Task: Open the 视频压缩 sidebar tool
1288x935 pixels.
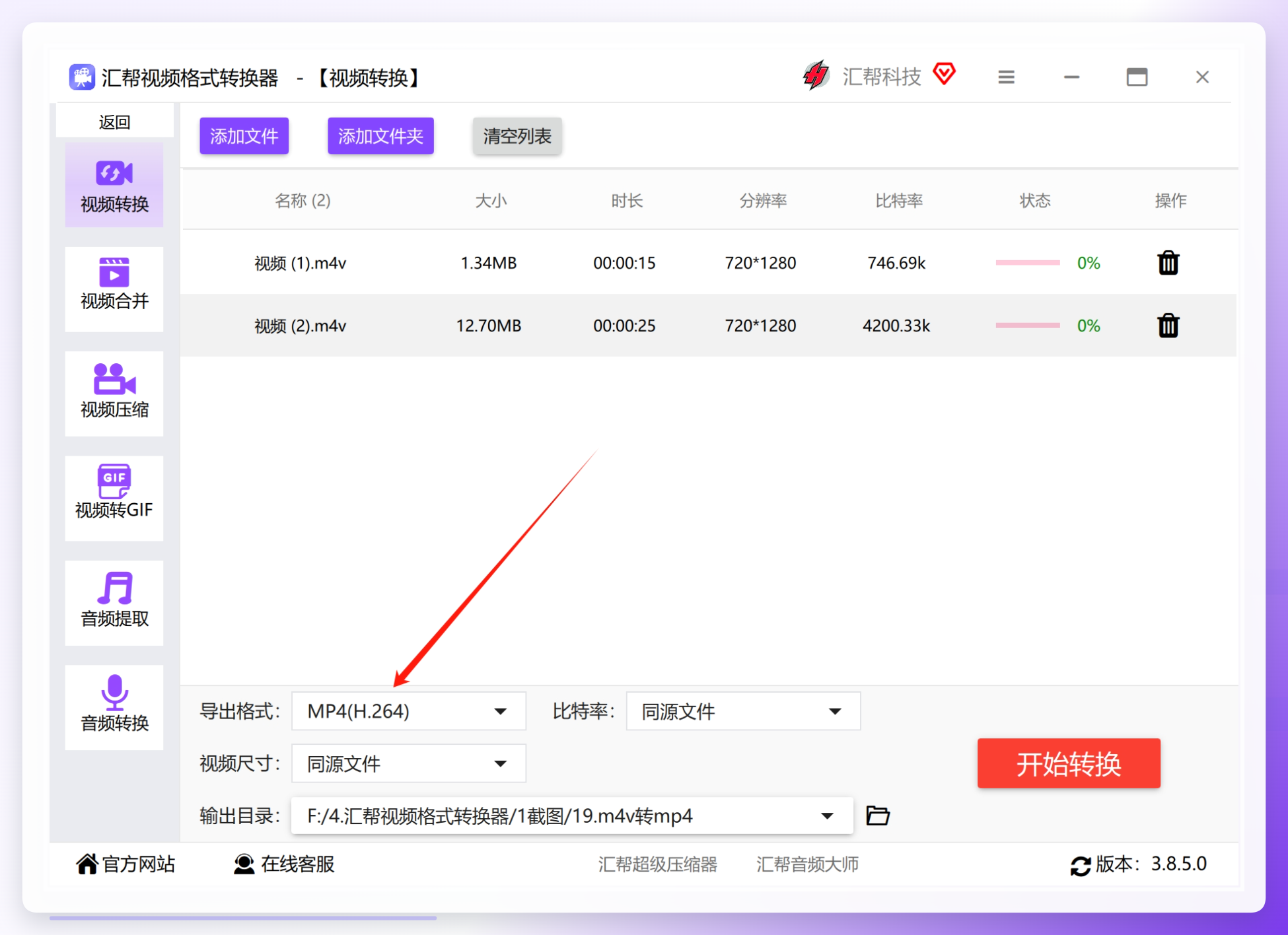Action: click(x=114, y=394)
